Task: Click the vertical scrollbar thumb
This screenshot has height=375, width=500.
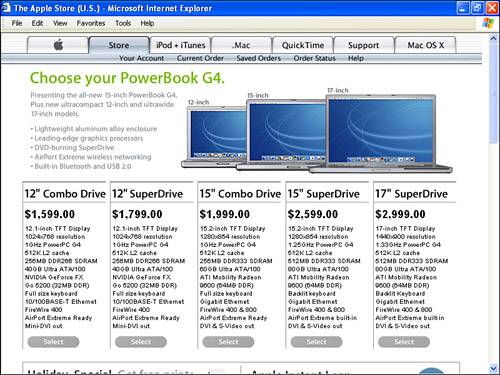Action: [x=493, y=93]
